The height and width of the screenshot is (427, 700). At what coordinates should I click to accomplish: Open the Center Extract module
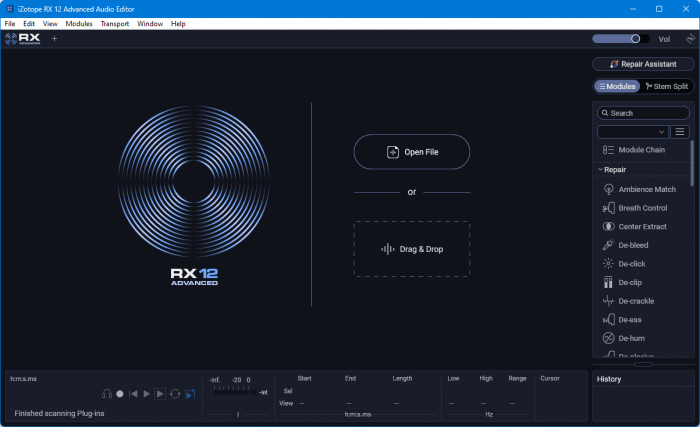point(642,226)
